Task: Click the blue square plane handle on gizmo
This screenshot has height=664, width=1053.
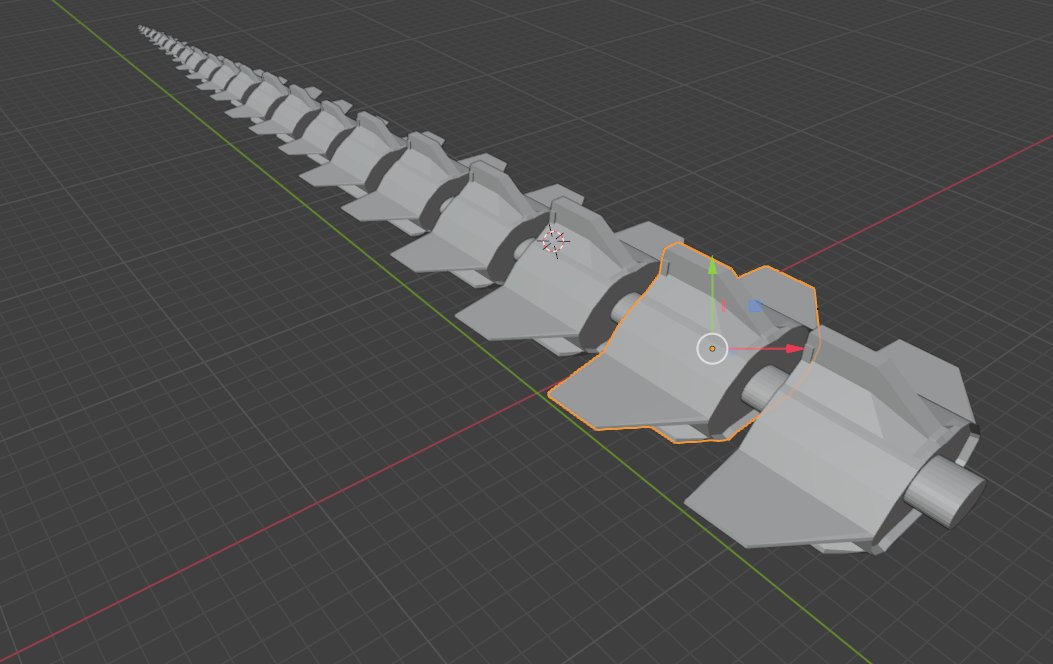Action: tap(755, 306)
